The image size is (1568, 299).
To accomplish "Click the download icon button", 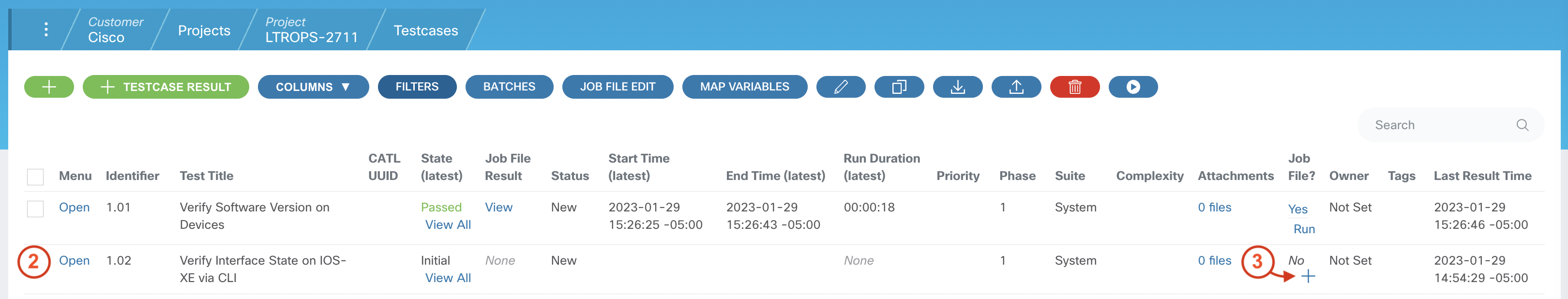I will pyautogui.click(x=957, y=87).
